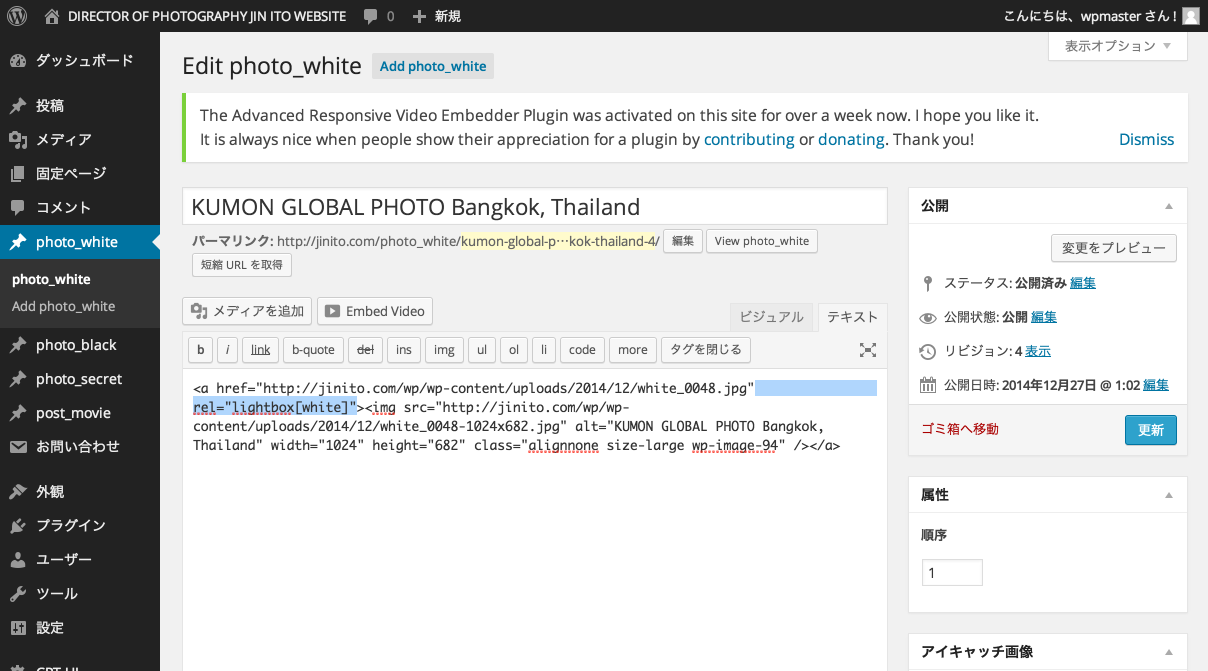The width and height of the screenshot is (1208, 671).
Task: Expand the 表示オプション screen options
Action: click(x=1118, y=46)
